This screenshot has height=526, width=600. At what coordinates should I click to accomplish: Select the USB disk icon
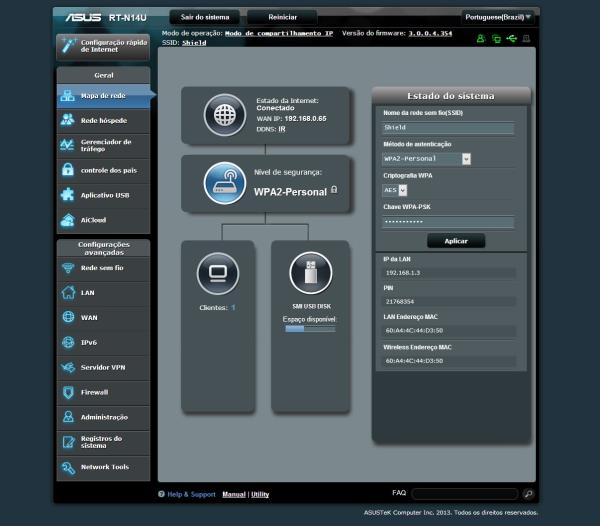[310, 273]
